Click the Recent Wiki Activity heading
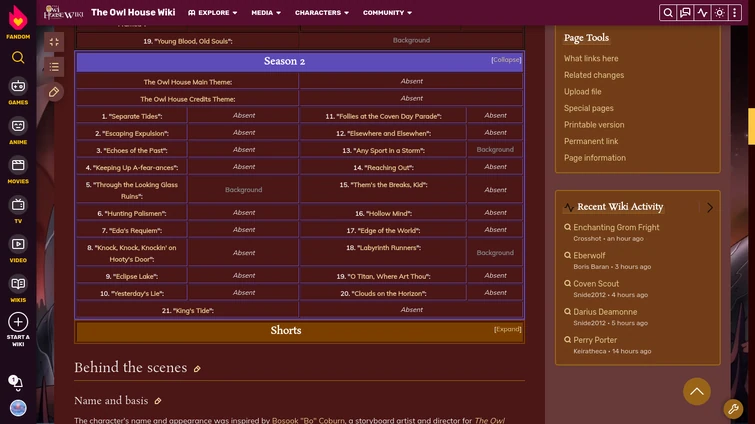 (x=620, y=207)
